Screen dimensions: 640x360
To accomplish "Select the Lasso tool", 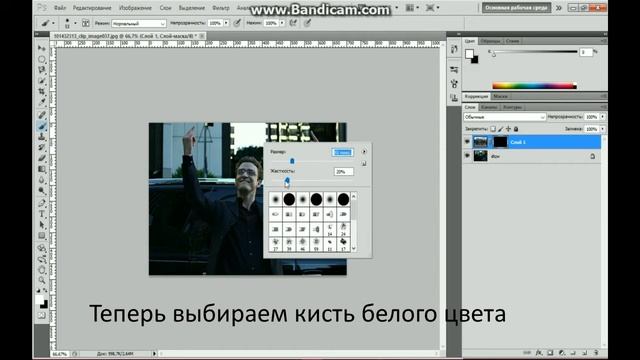I will [x=42, y=70].
